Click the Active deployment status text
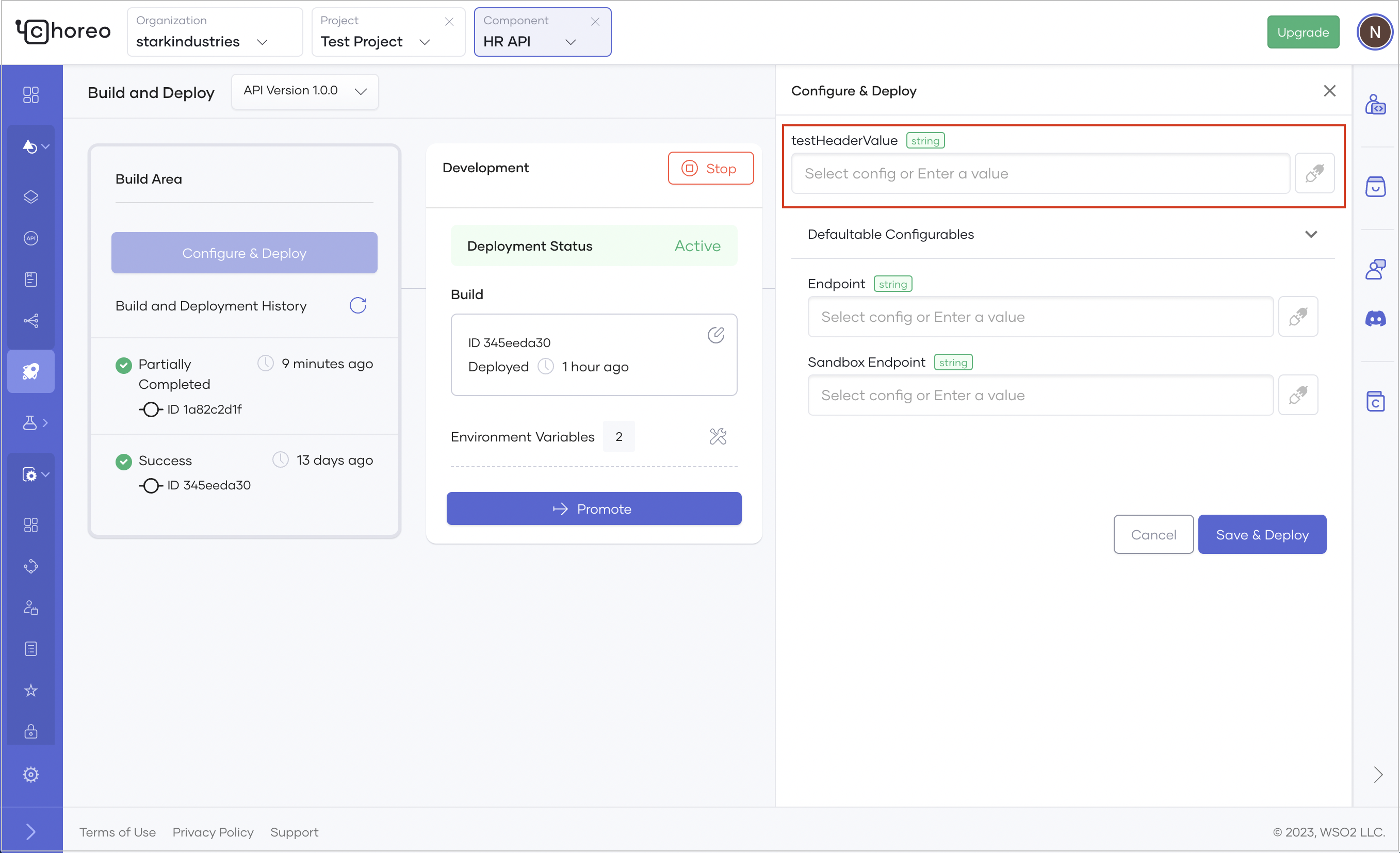 [x=697, y=246]
